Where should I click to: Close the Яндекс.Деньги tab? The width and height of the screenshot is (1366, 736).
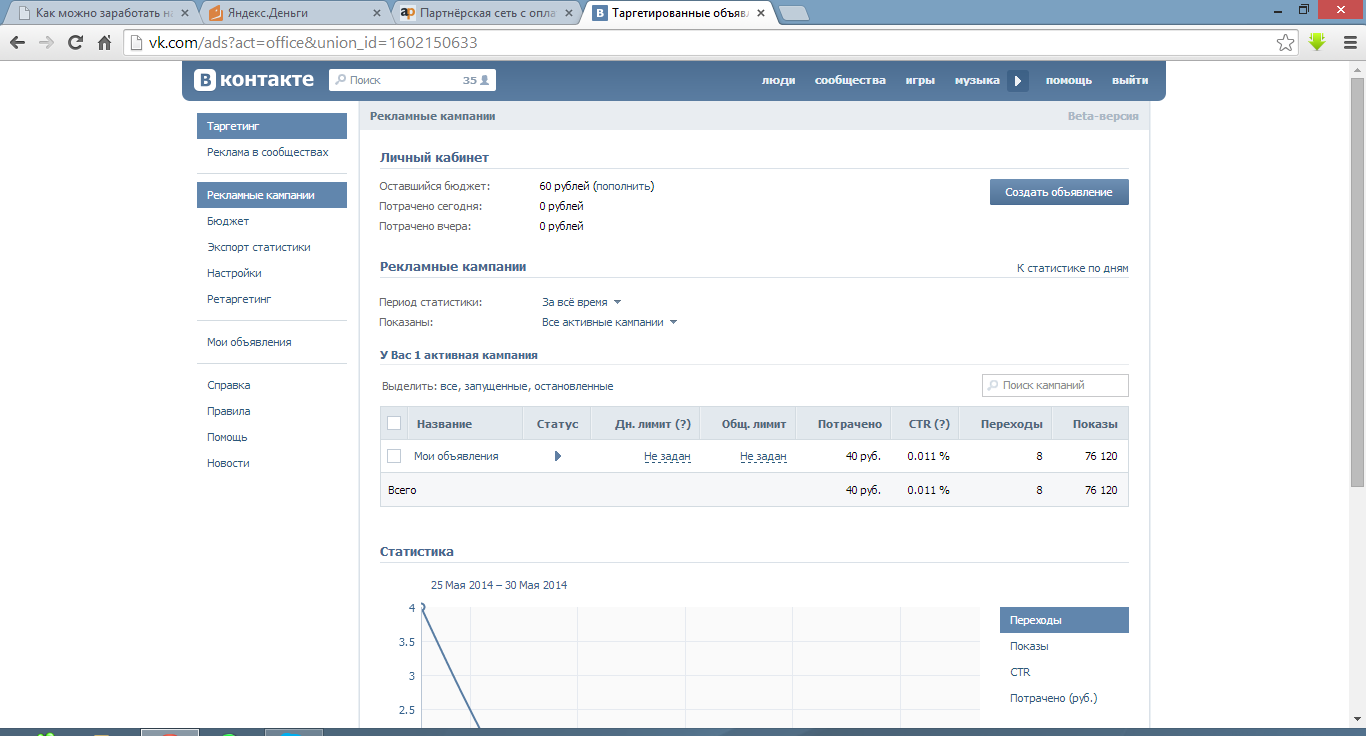[x=377, y=14]
